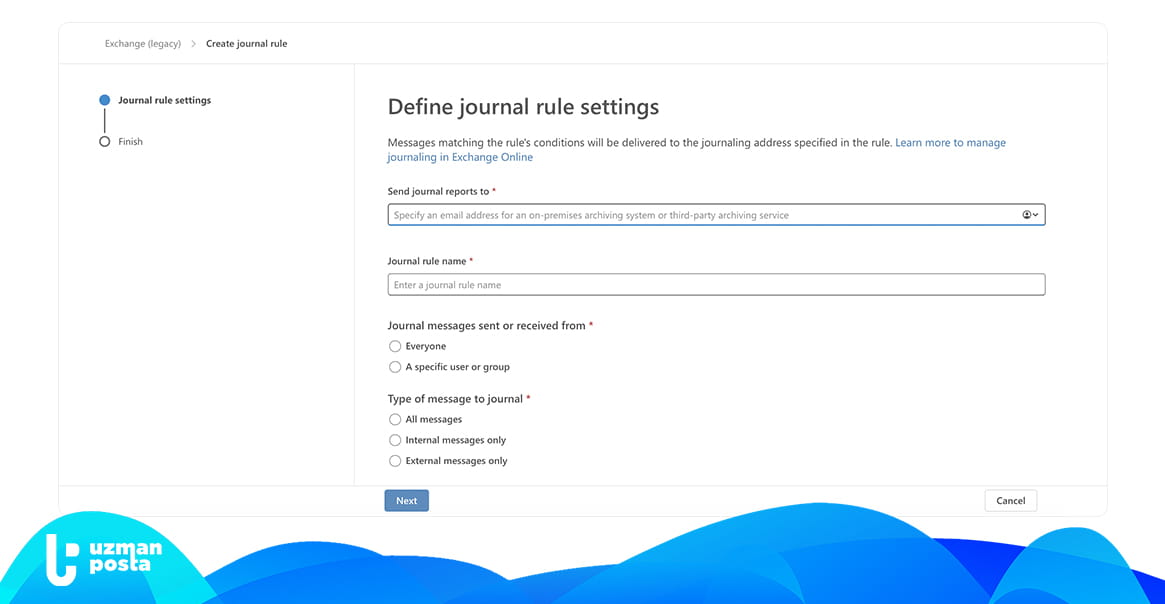Choose Internal messages only option
This screenshot has width=1165, height=604.
click(x=395, y=440)
